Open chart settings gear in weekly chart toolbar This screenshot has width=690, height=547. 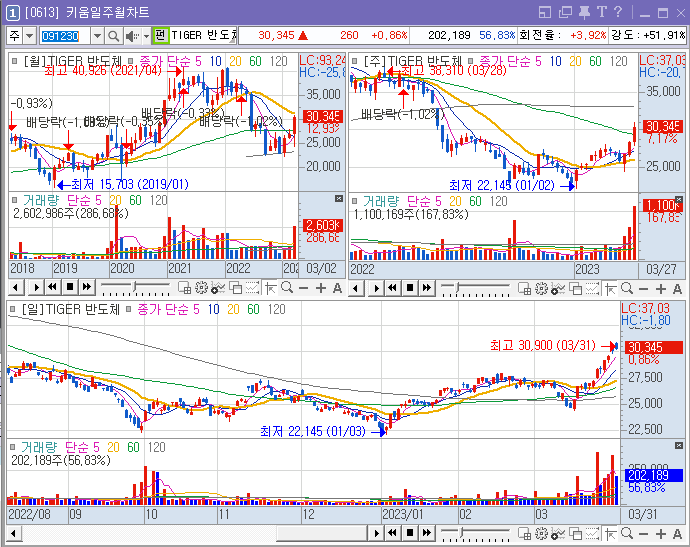tap(541, 289)
